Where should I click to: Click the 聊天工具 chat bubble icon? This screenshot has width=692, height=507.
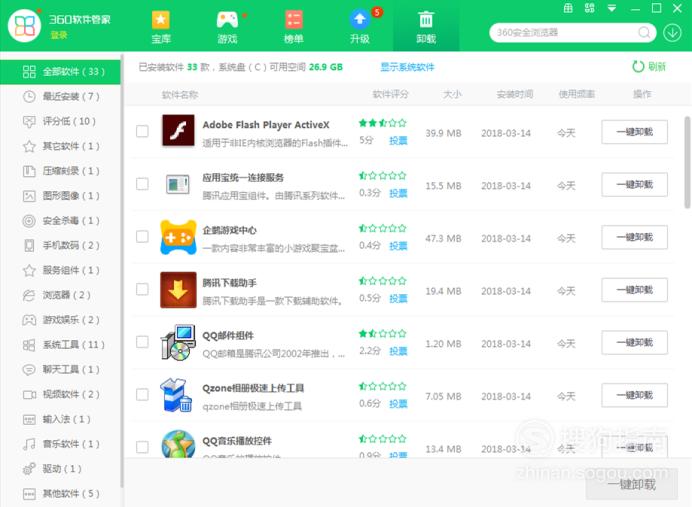(x=29, y=369)
